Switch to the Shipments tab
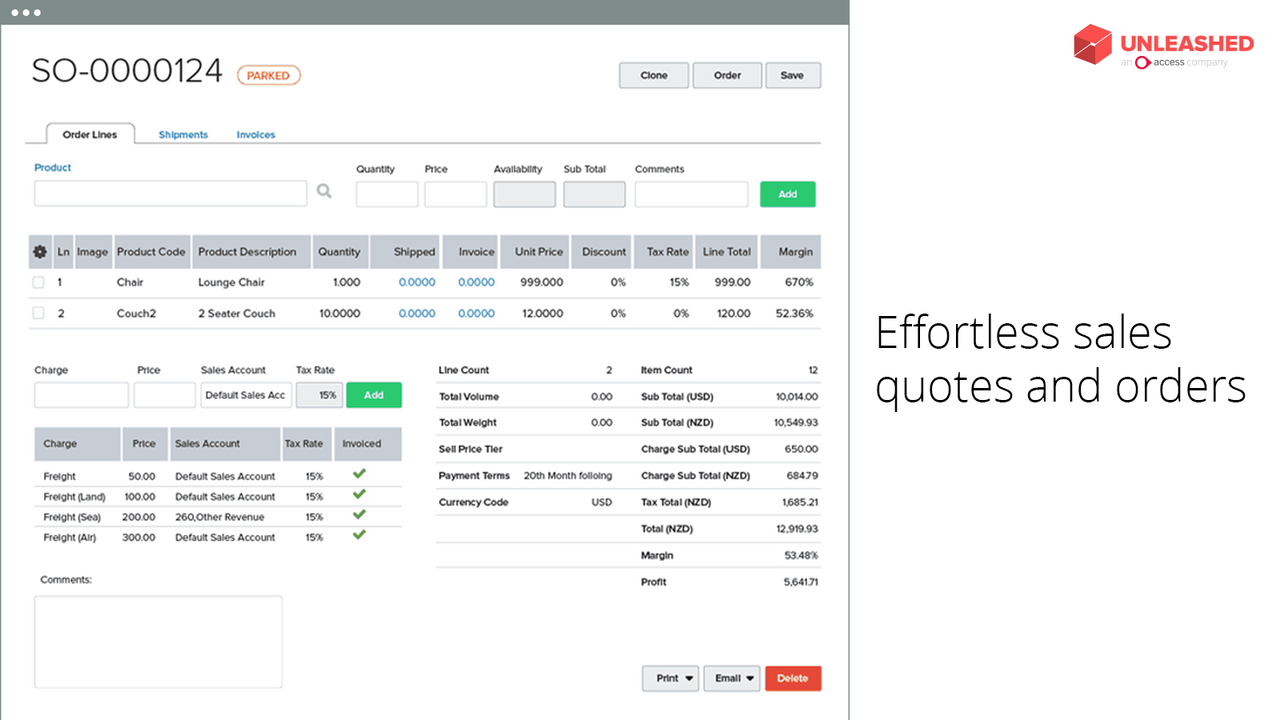 [183, 133]
